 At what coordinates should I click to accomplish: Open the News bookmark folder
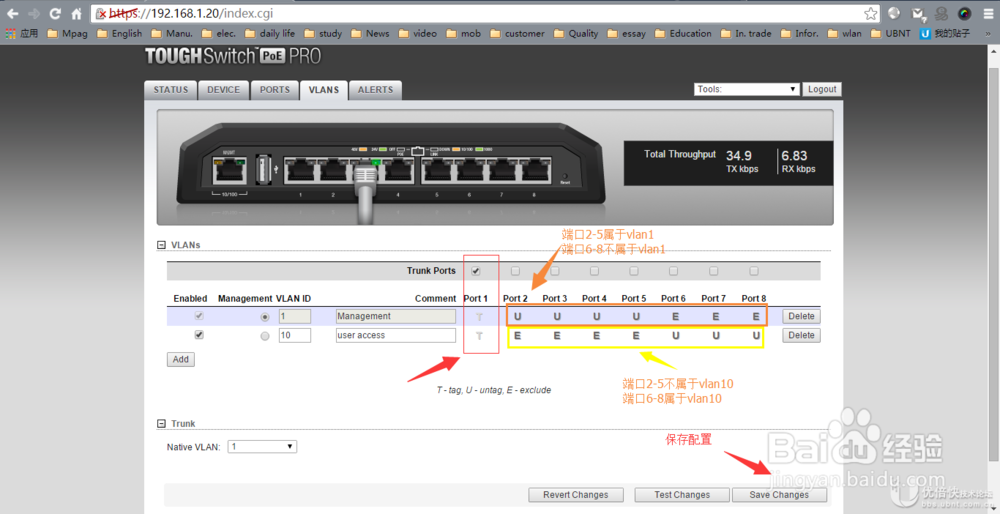[371, 33]
